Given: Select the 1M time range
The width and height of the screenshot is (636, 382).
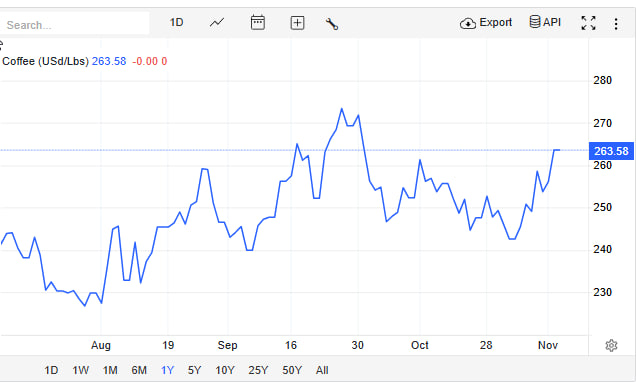Looking at the screenshot, I should pos(110,370).
